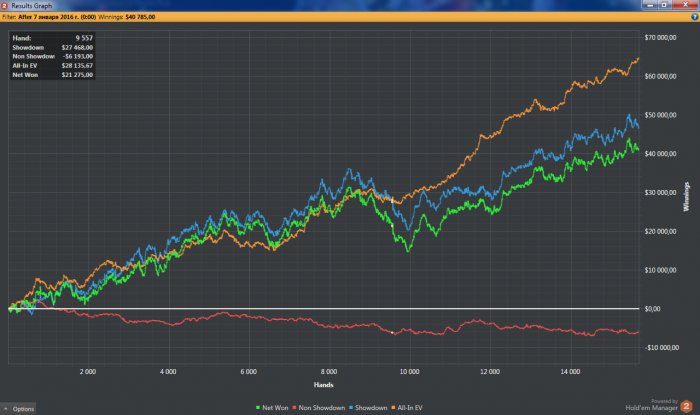Image resolution: width=700 pixels, height=415 pixels.
Task: Click the Hold'em Manager 2 logo
Action: 686,407
